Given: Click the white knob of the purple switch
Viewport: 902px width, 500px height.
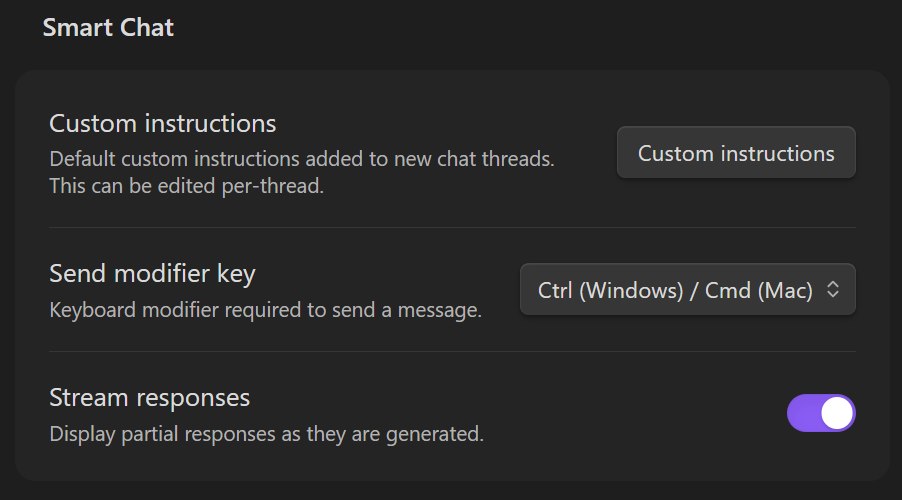Looking at the screenshot, I should coord(837,413).
